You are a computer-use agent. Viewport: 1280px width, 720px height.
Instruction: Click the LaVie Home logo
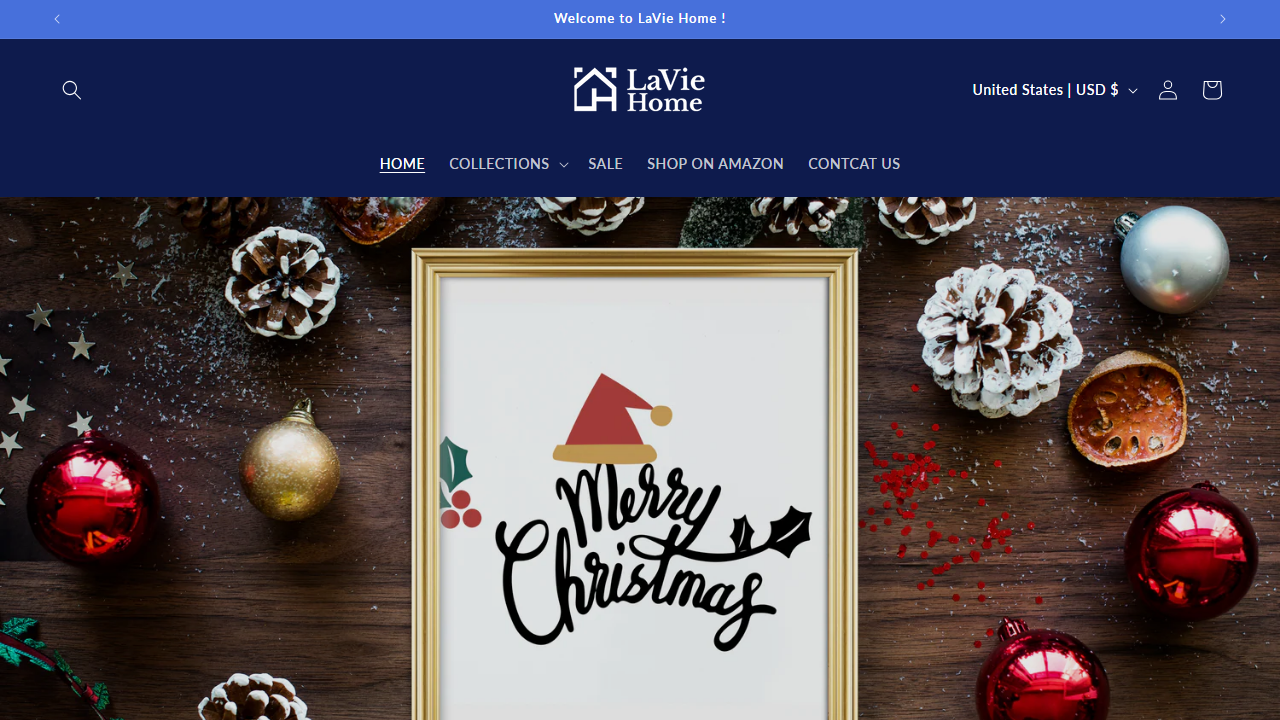(640, 90)
